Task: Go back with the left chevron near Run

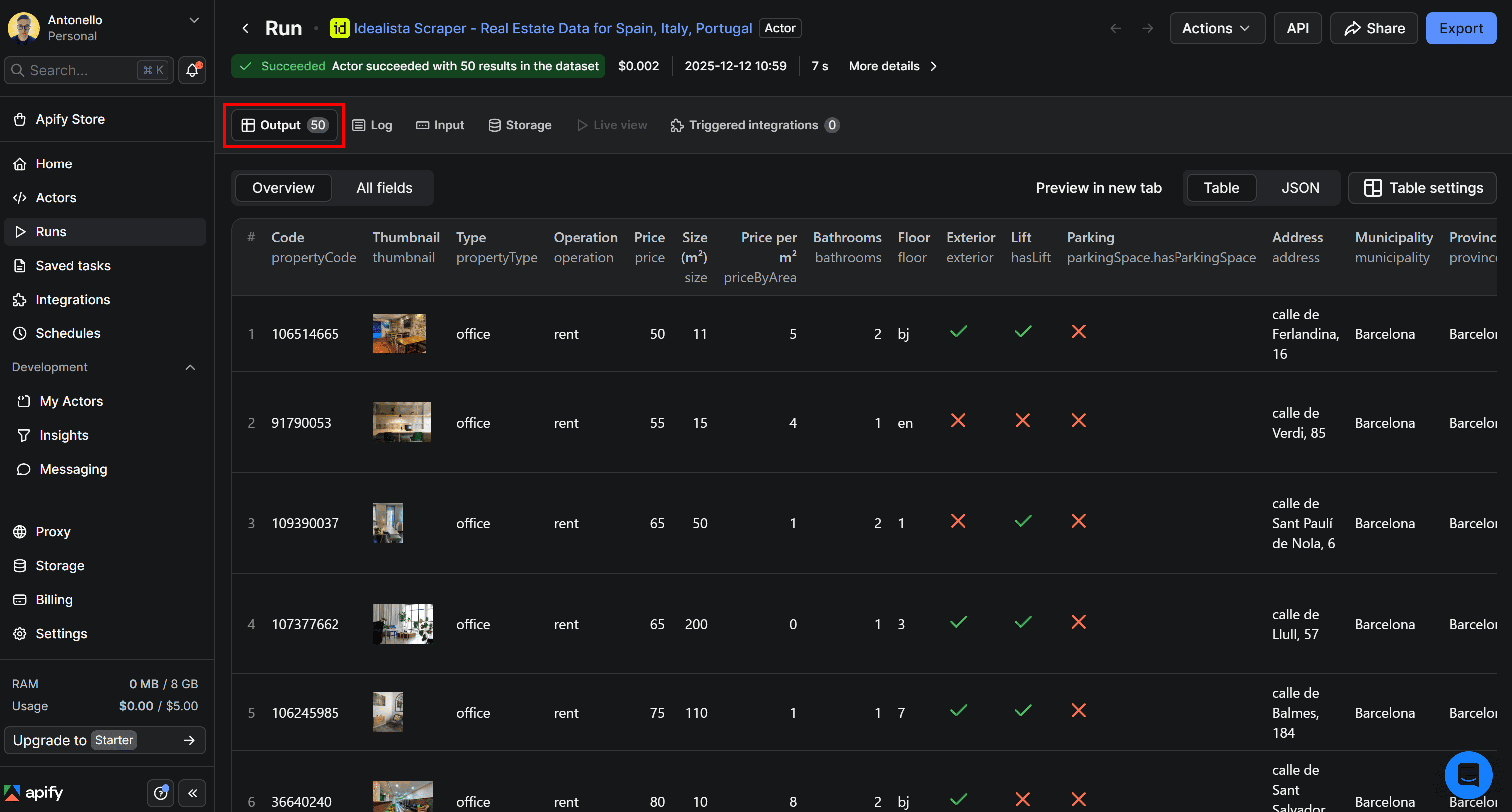Action: click(x=246, y=28)
